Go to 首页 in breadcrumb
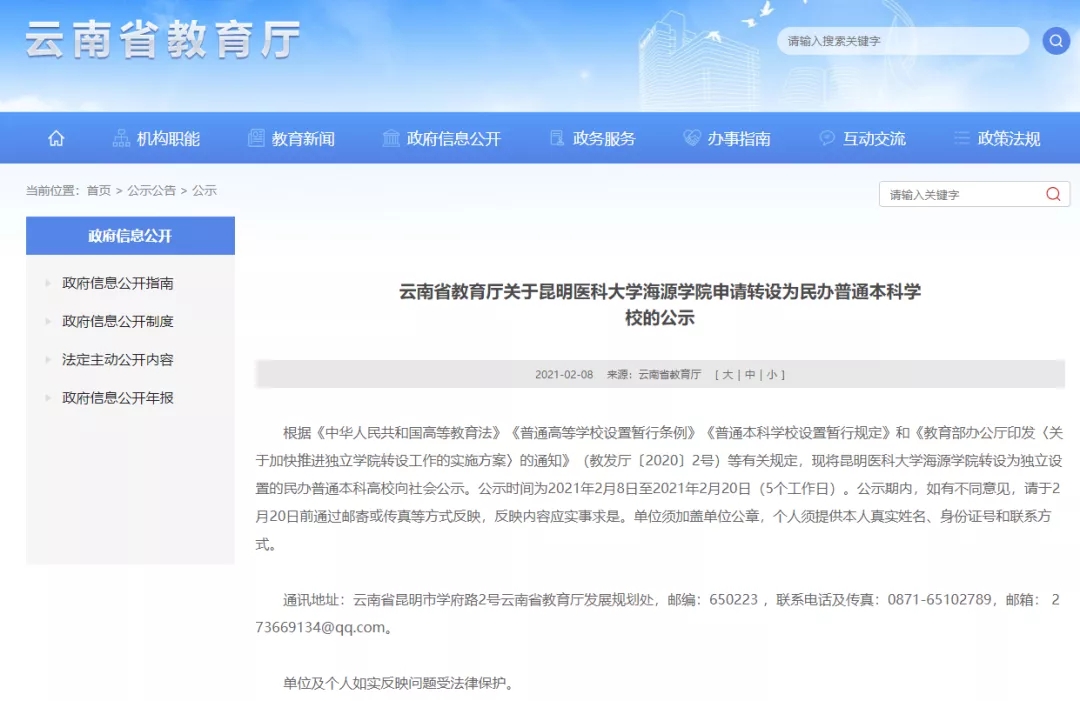The height and width of the screenshot is (701, 1080). pyautogui.click(x=99, y=190)
